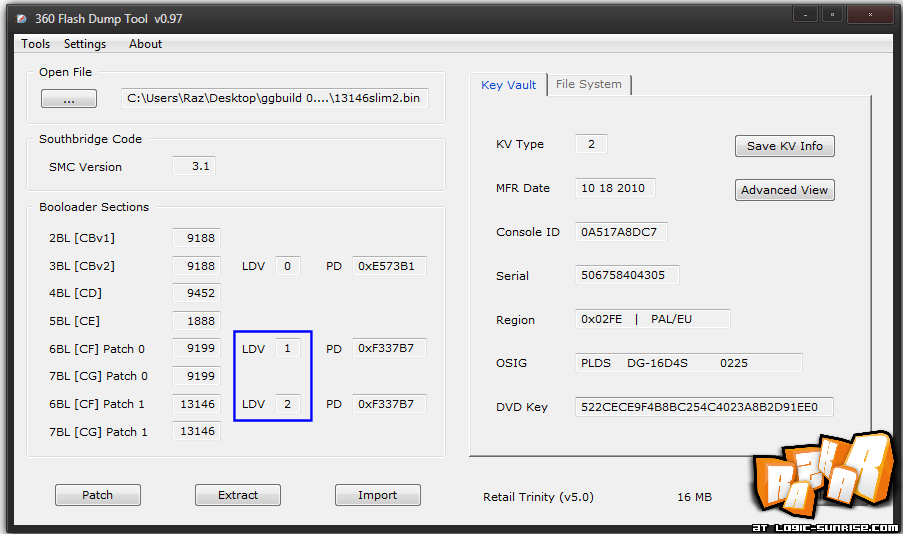903x534 pixels.
Task: Click the Extract button
Action: (238, 495)
